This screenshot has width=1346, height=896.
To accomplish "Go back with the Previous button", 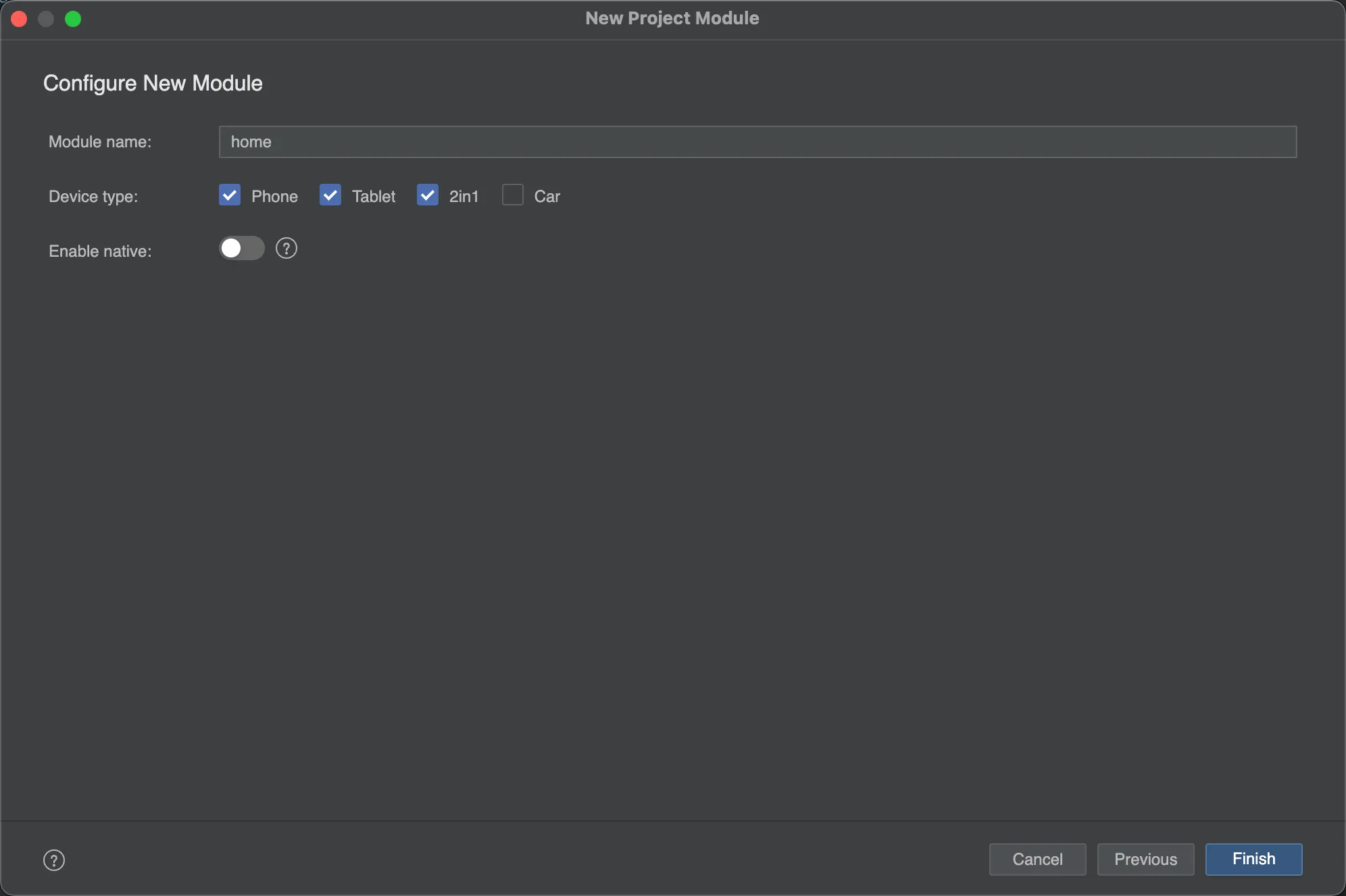I will click(x=1145, y=860).
